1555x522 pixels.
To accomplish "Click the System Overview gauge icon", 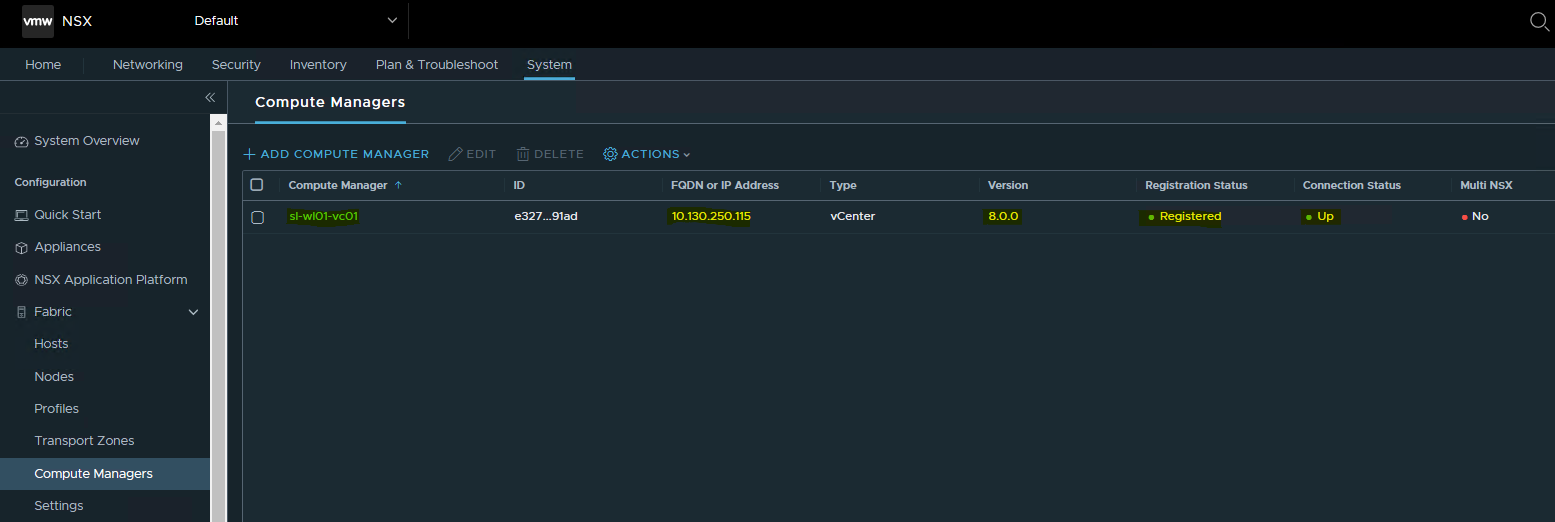I will pos(22,142).
